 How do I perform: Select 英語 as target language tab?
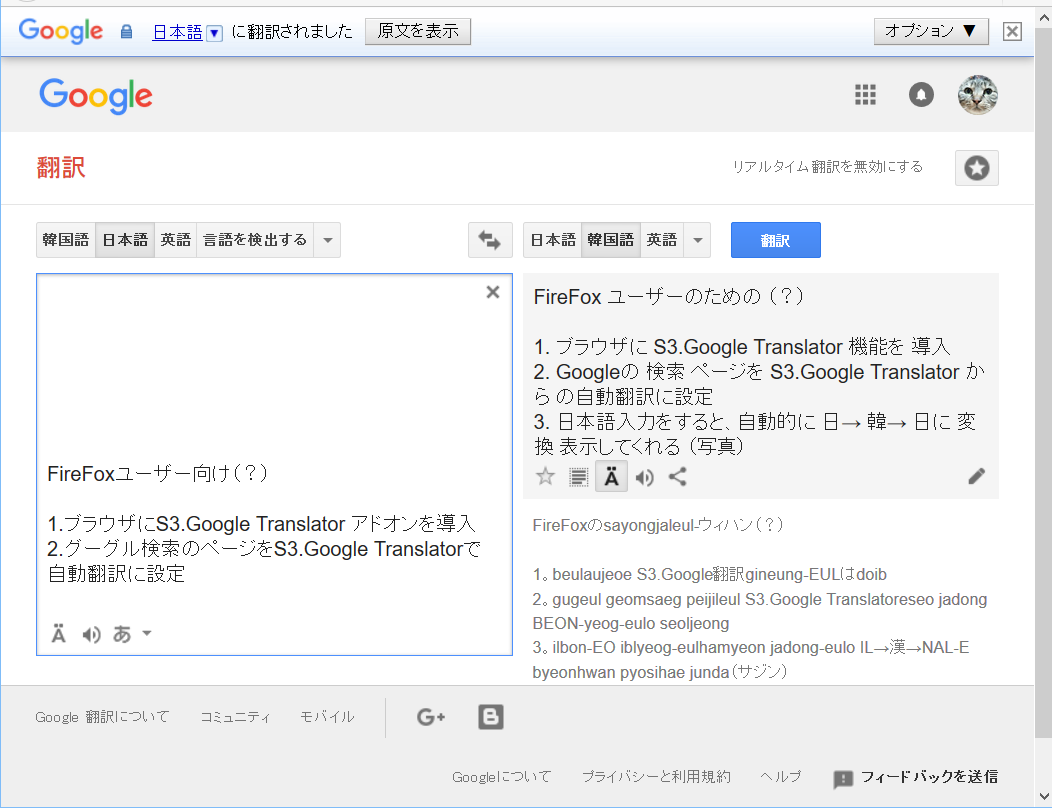(661, 240)
